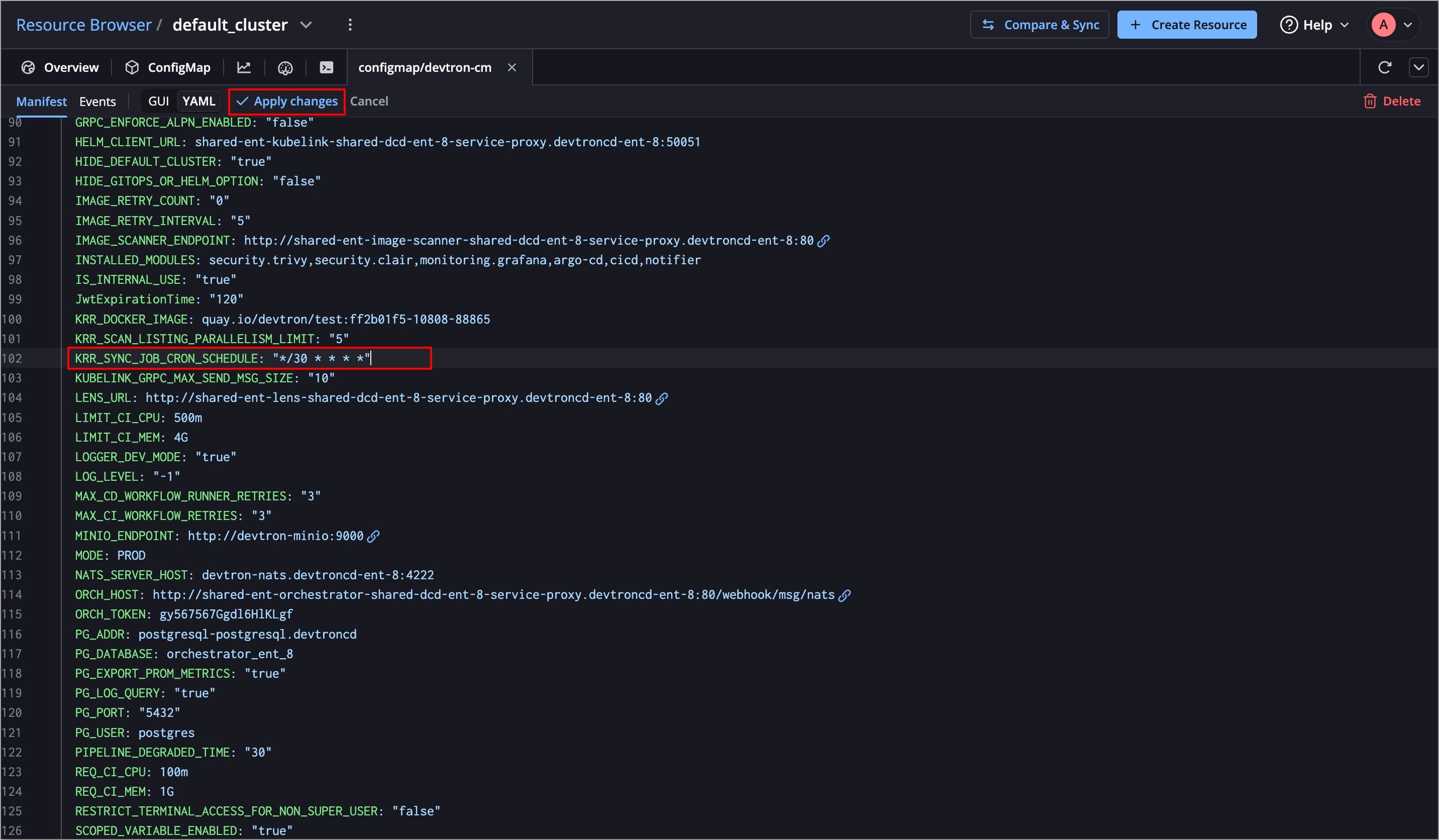
Task: Click the refresh icon in tab bar
Action: coord(1384,67)
